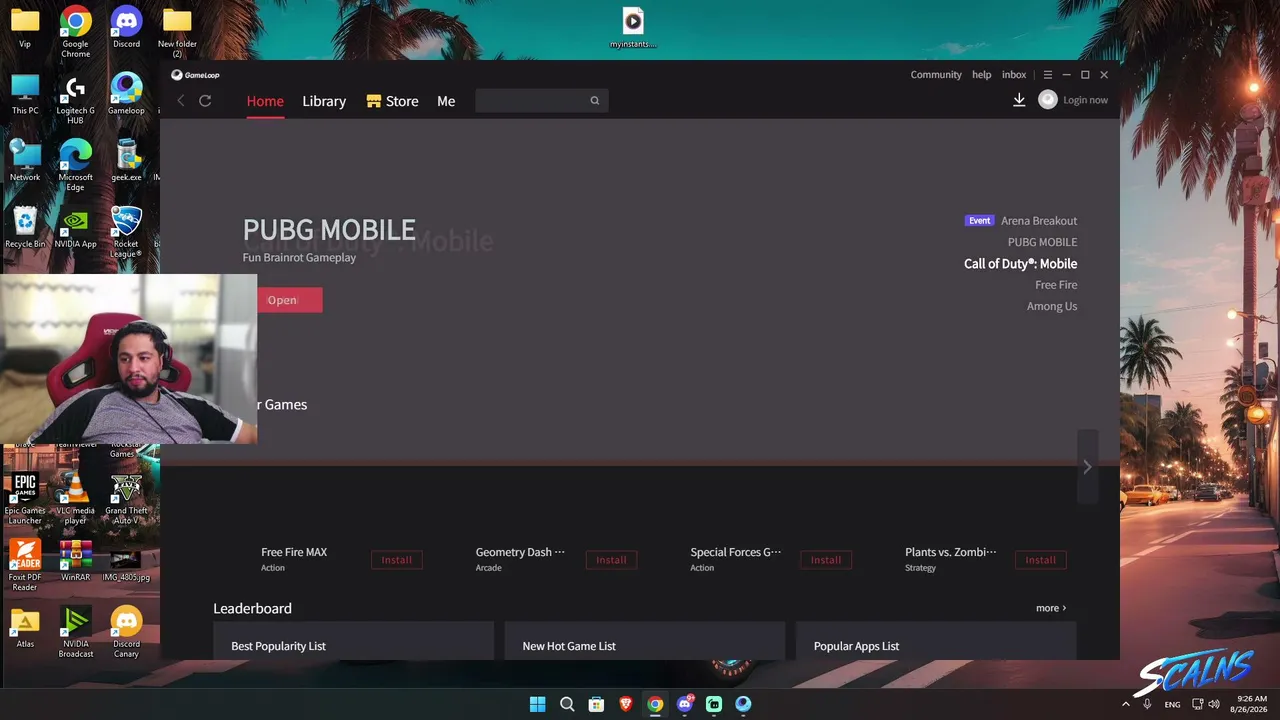The image size is (1280, 720).
Task: Select the Grand Theft Auto V shortcut
Action: [x=126, y=499]
